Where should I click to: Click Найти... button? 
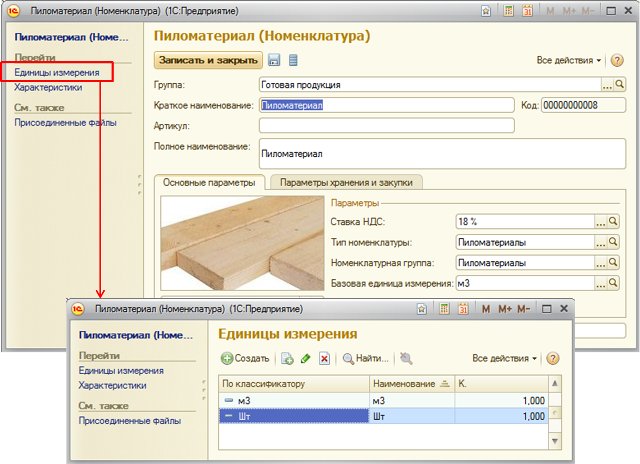coord(365,358)
